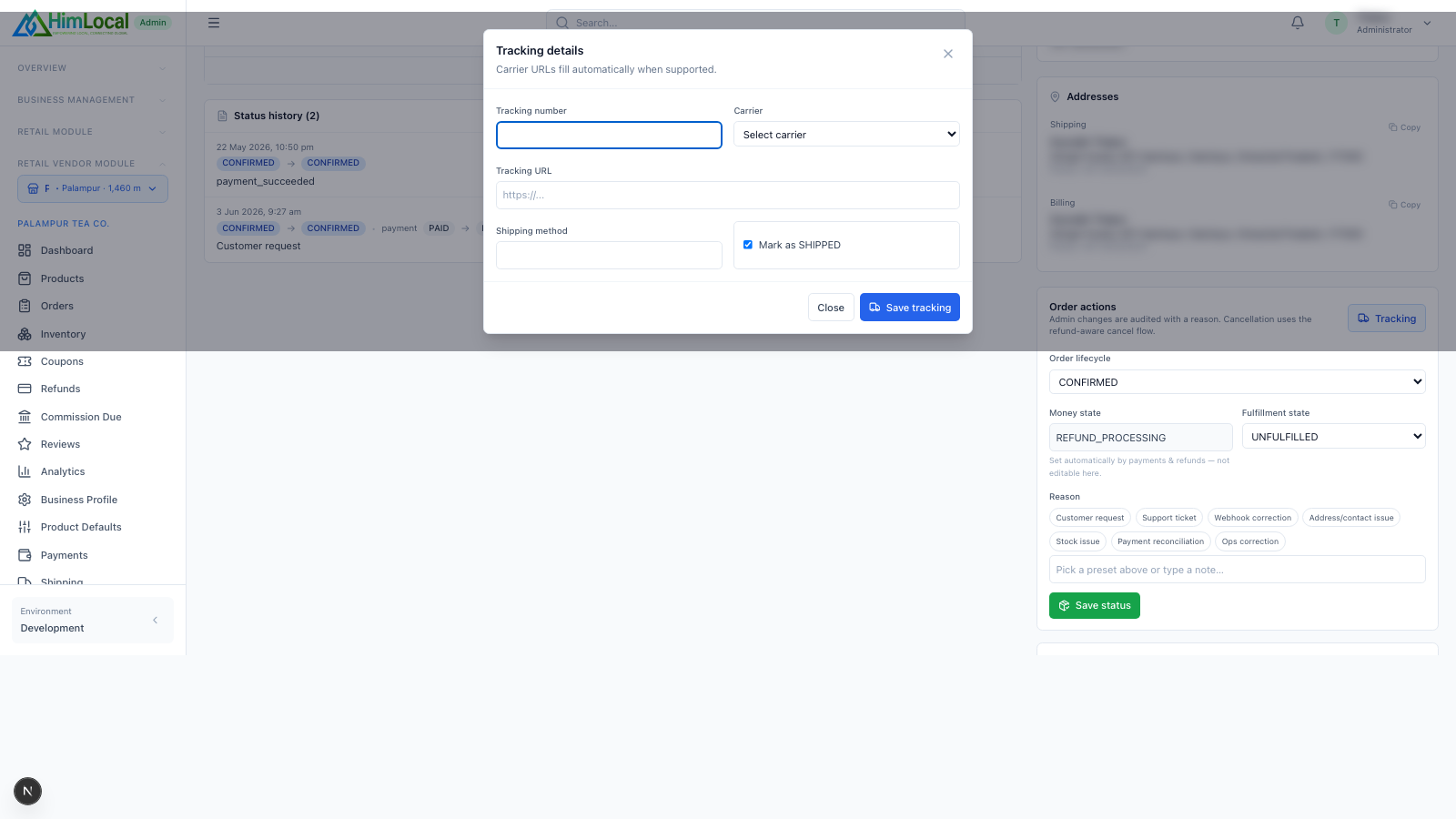Viewport: 1456px width, 819px height.
Task: Click Save tracking button
Action: [x=910, y=308]
